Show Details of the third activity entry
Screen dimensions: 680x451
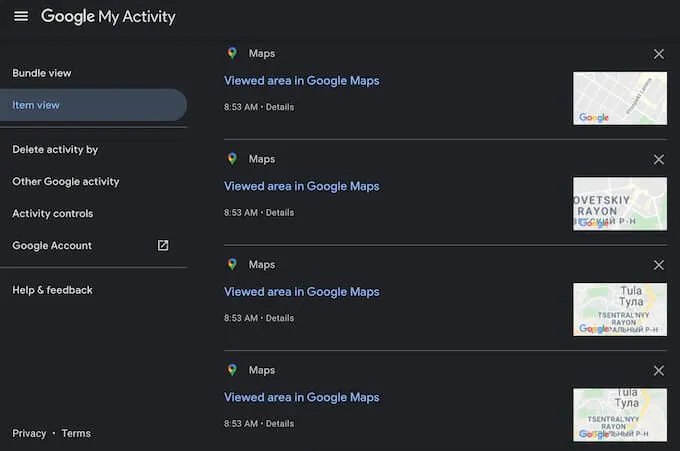(280, 318)
